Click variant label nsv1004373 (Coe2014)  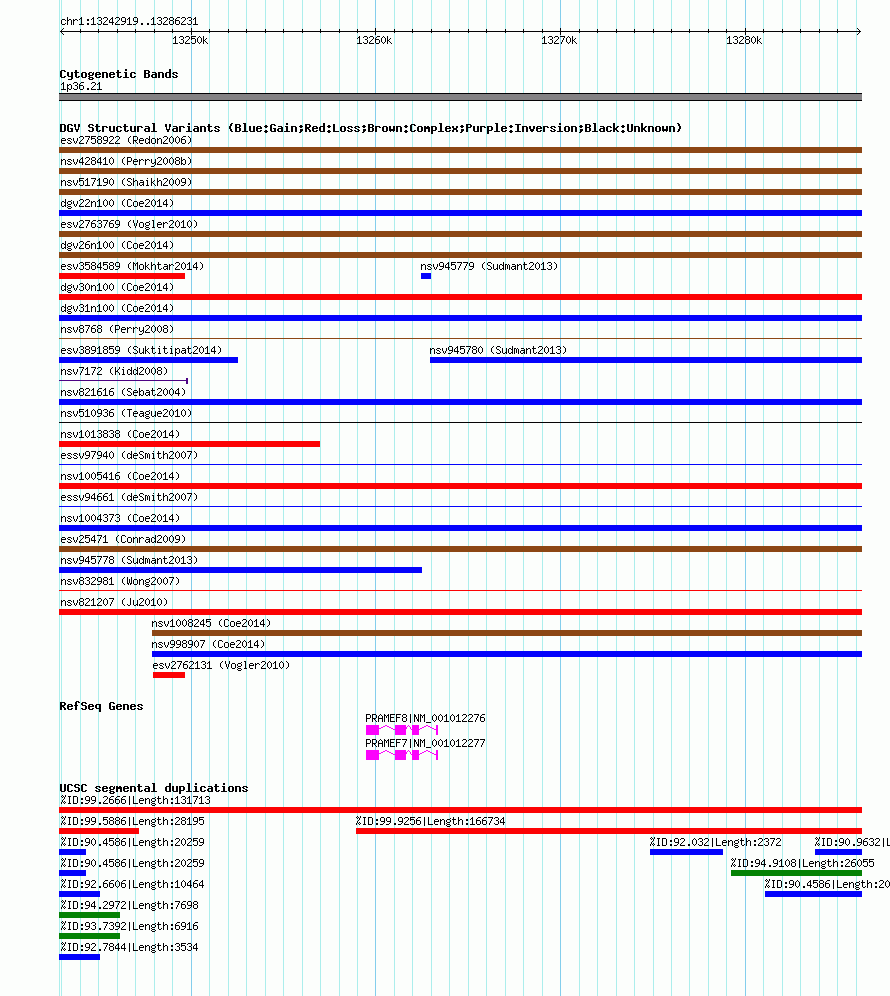pyautogui.click(x=120, y=518)
